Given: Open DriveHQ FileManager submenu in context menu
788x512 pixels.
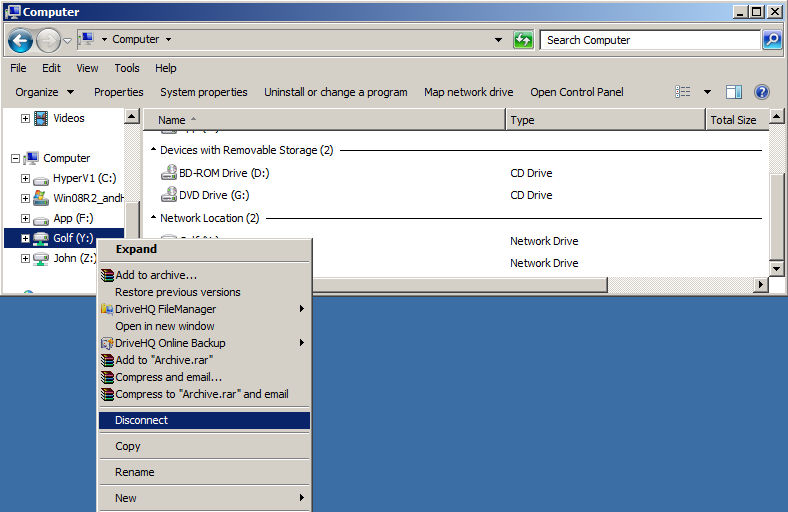Looking at the screenshot, I should pyautogui.click(x=165, y=309).
